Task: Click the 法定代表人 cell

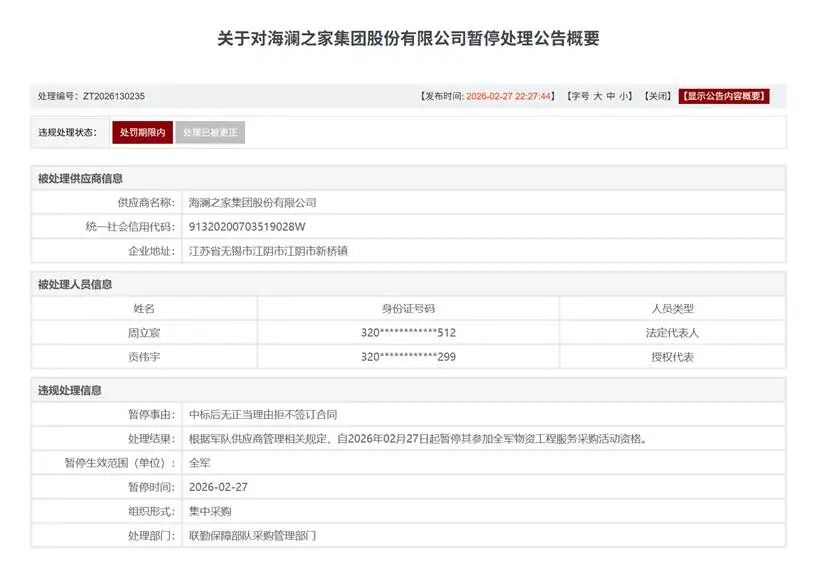Action: [673, 333]
